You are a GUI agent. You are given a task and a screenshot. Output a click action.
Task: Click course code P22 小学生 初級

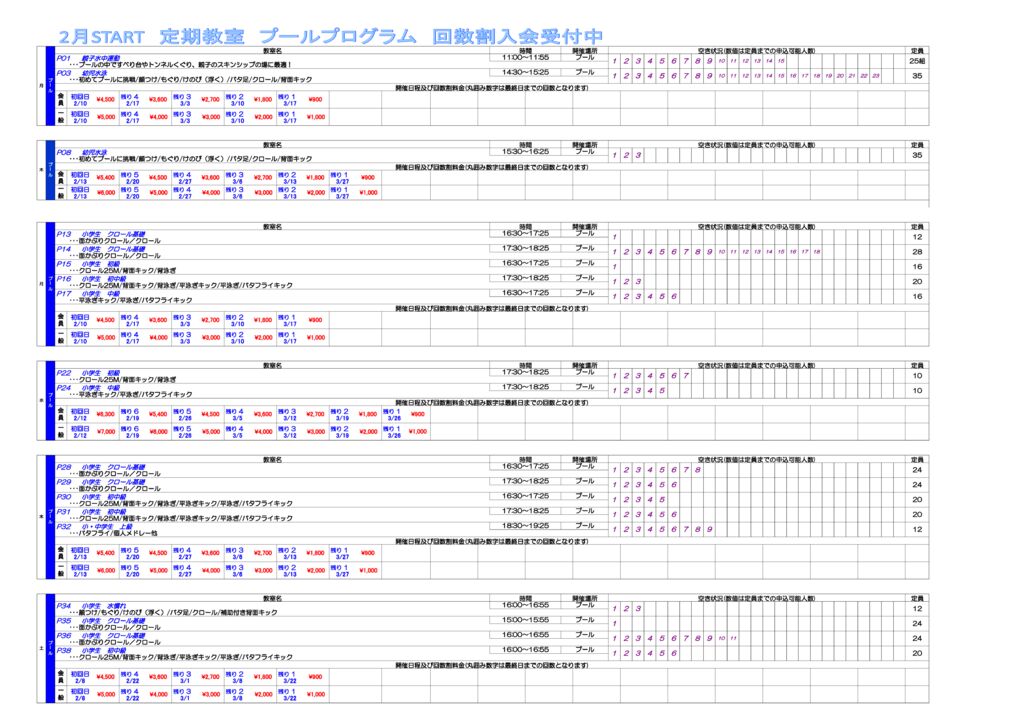click(x=88, y=373)
